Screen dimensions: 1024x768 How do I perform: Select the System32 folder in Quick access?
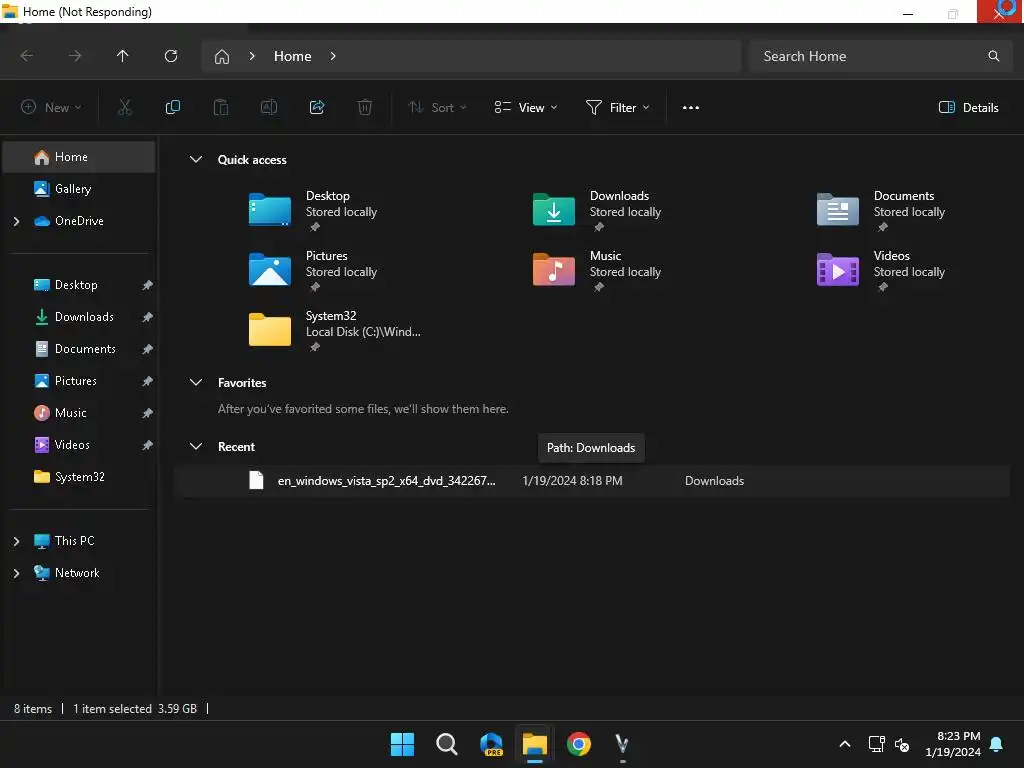[x=334, y=330]
